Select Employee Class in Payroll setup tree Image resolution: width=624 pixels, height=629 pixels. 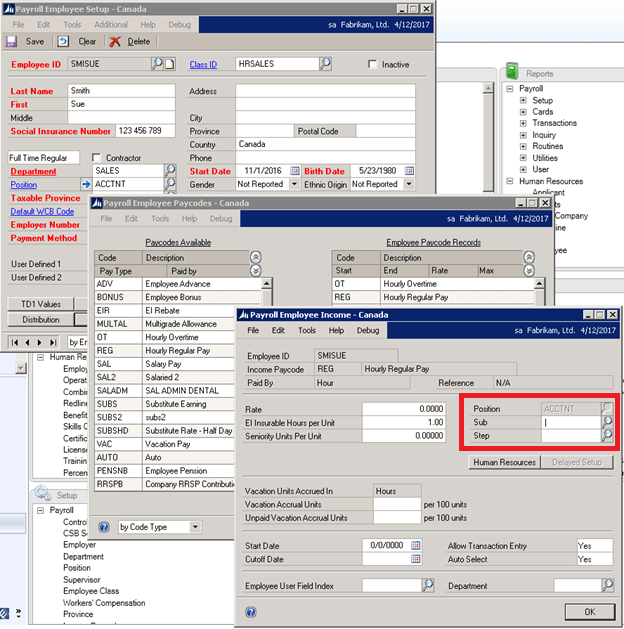pos(91,591)
